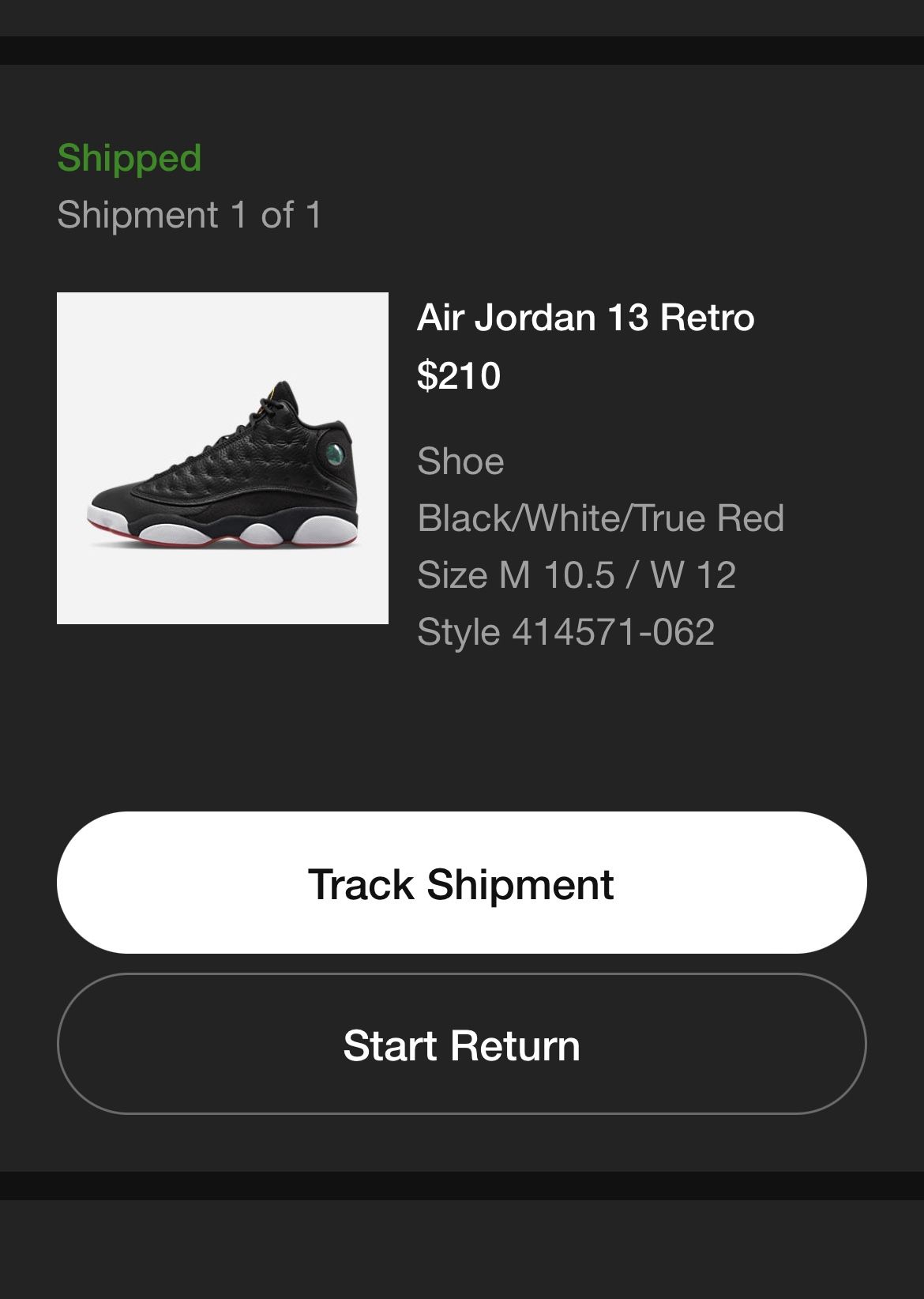Select the Black/White/True Red colorway text
This screenshot has width=924, height=1299.
tap(600, 518)
